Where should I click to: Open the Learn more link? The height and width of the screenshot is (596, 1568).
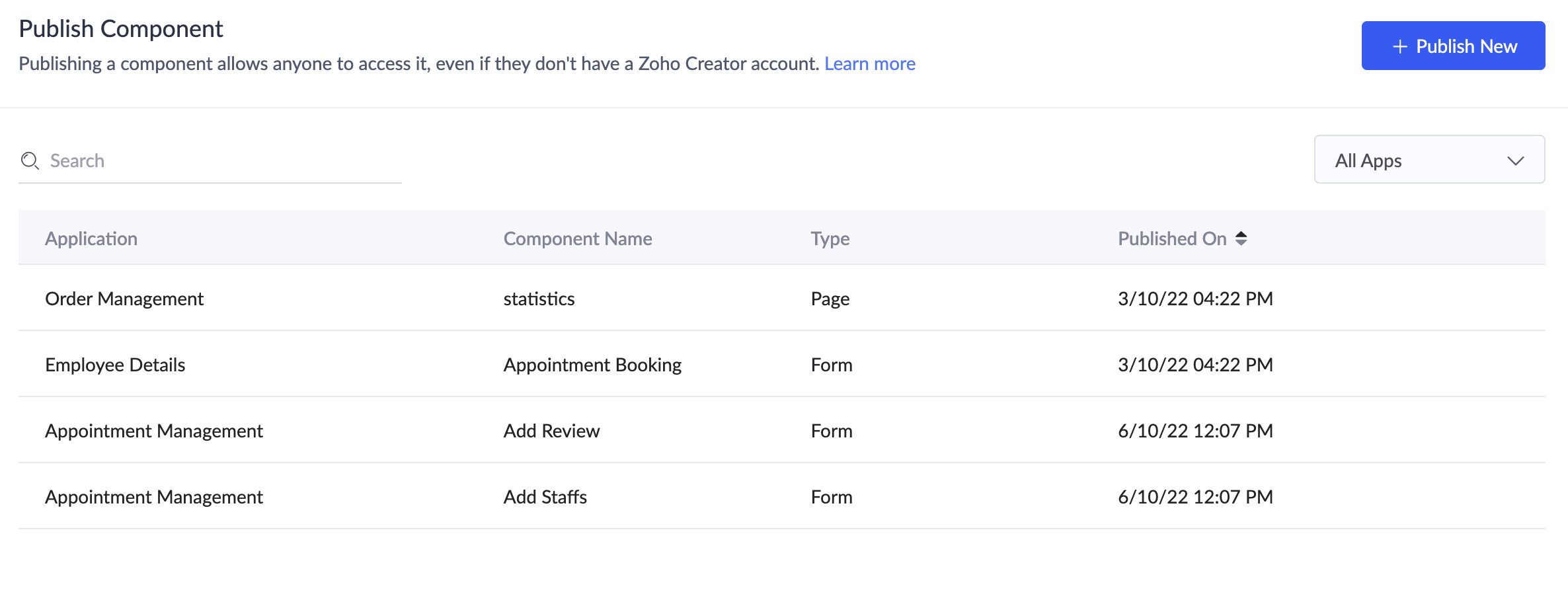point(869,63)
